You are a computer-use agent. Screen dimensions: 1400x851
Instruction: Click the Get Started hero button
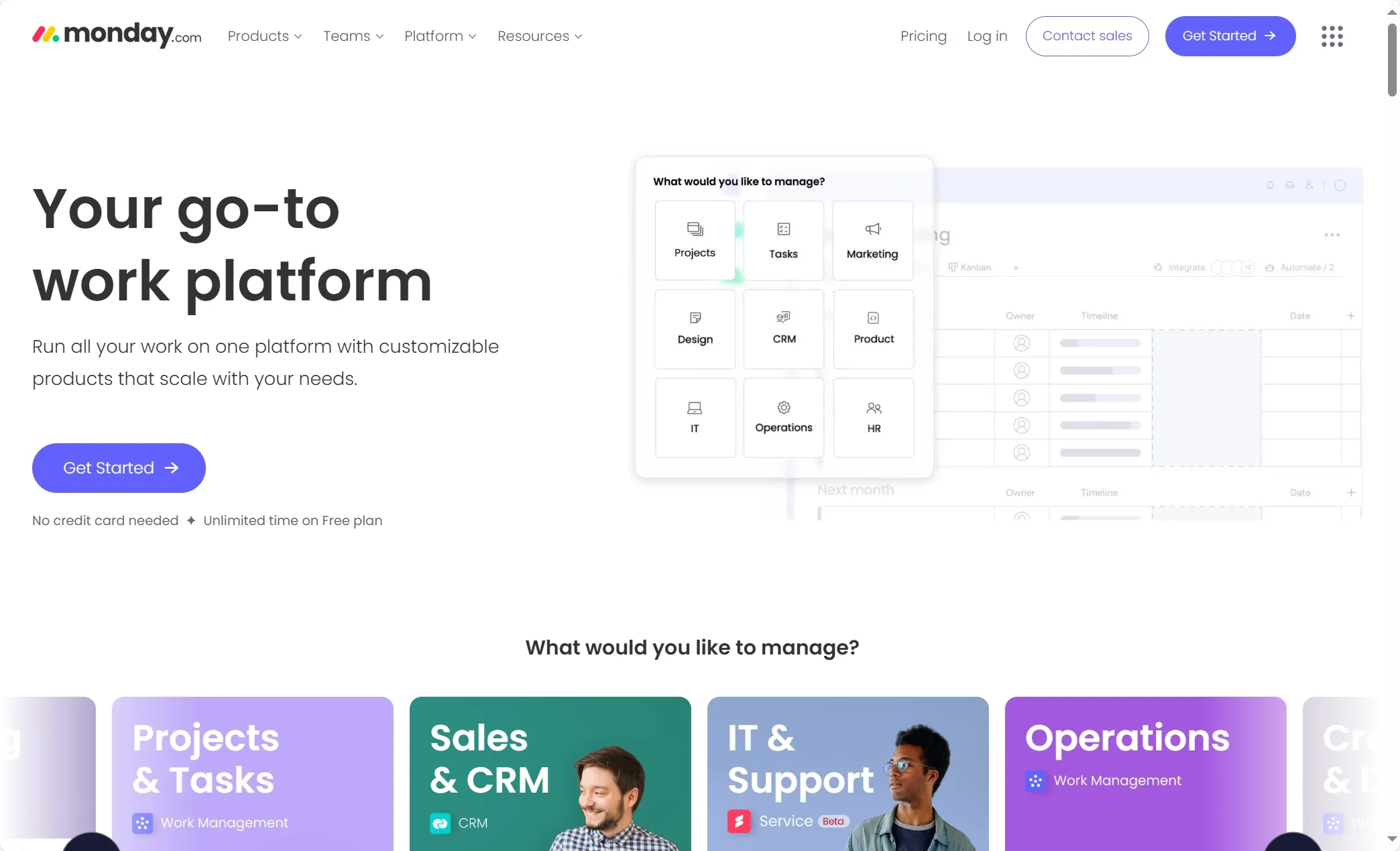pyautogui.click(x=118, y=467)
